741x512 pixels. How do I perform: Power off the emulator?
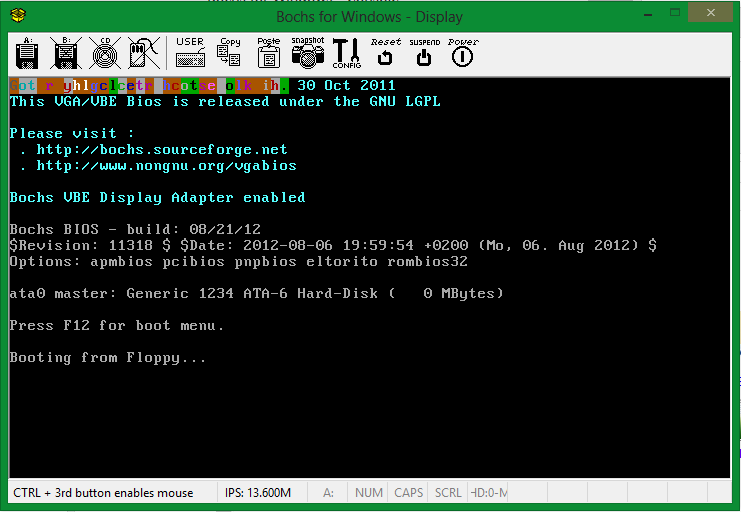463,53
